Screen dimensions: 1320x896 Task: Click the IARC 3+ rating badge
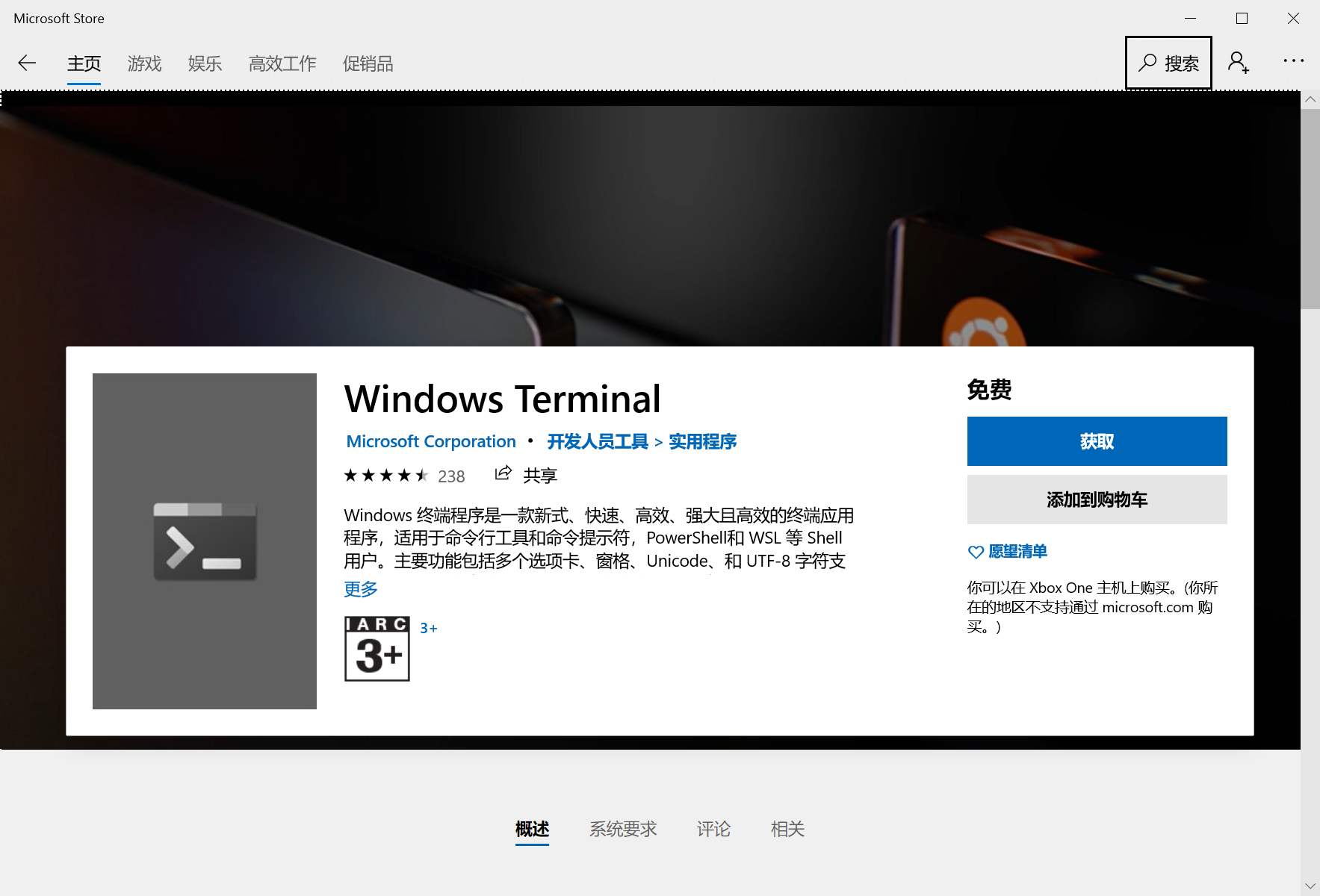(377, 648)
